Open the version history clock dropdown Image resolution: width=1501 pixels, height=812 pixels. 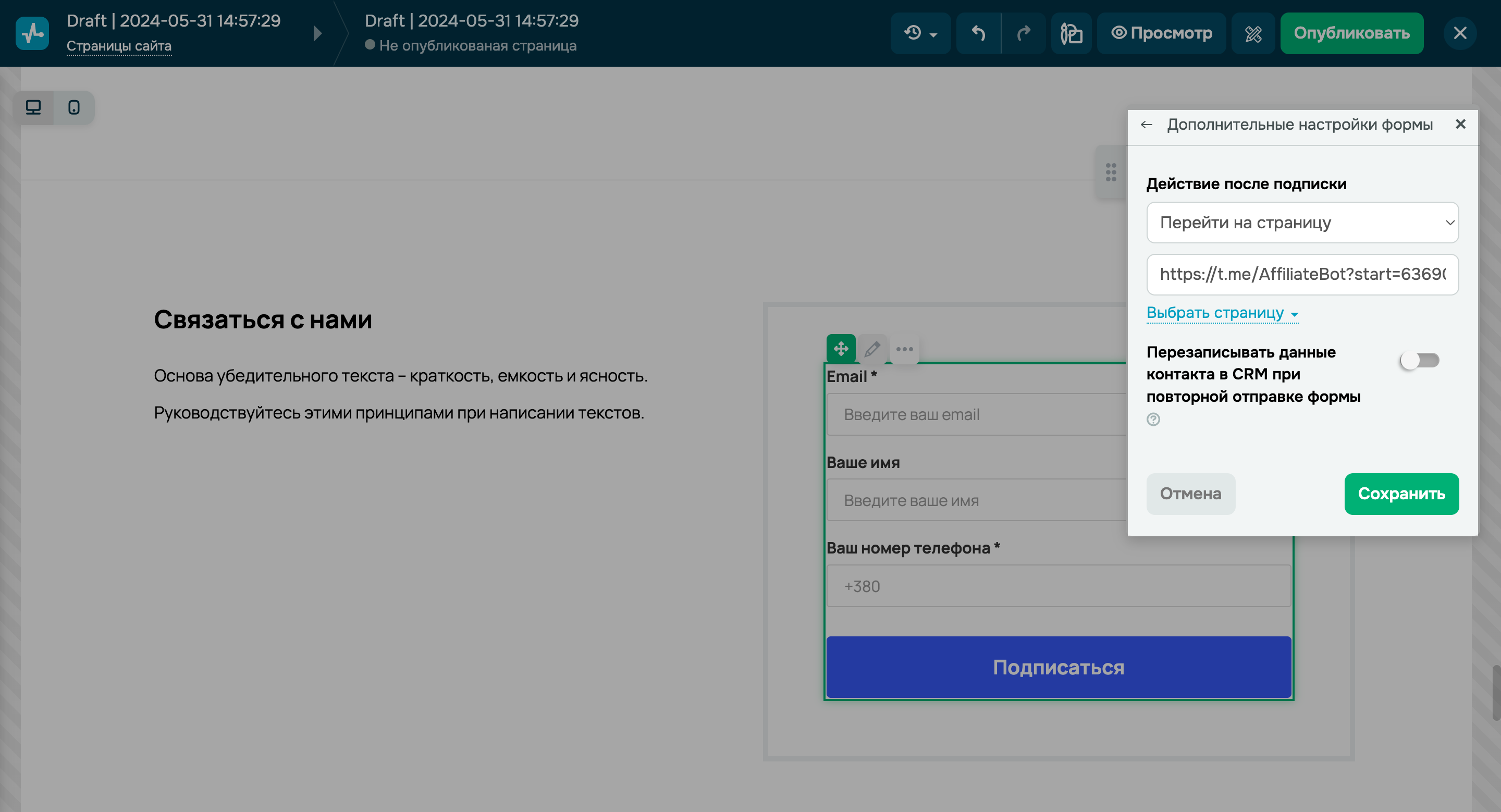click(x=920, y=33)
